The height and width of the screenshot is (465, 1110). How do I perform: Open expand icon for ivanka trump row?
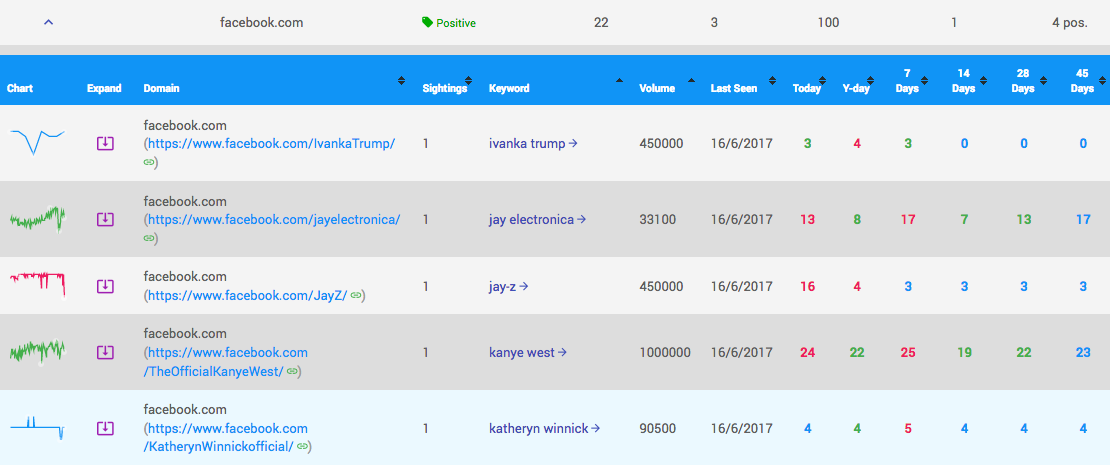click(105, 144)
